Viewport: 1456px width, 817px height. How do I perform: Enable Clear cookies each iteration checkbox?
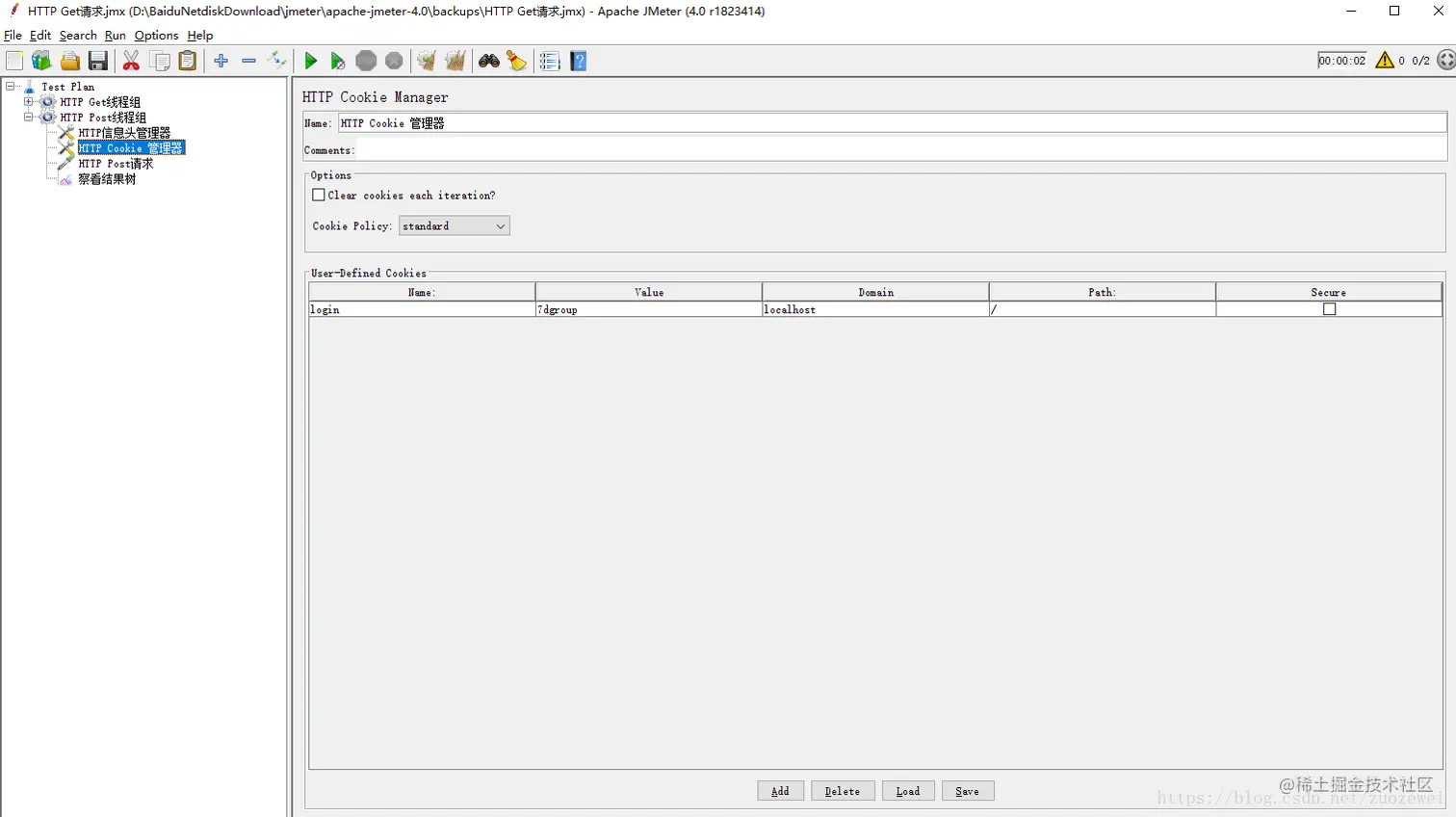point(319,195)
